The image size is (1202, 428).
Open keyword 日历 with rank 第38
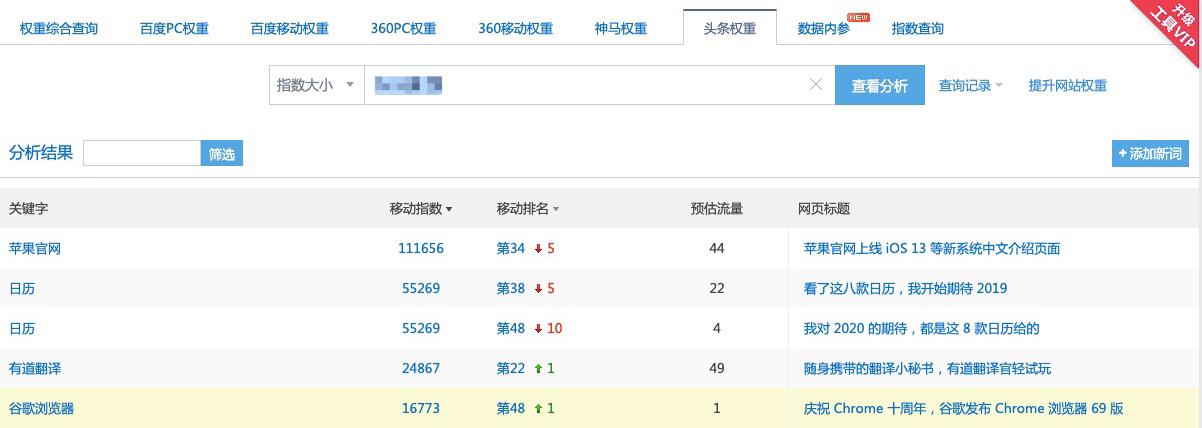(x=22, y=288)
